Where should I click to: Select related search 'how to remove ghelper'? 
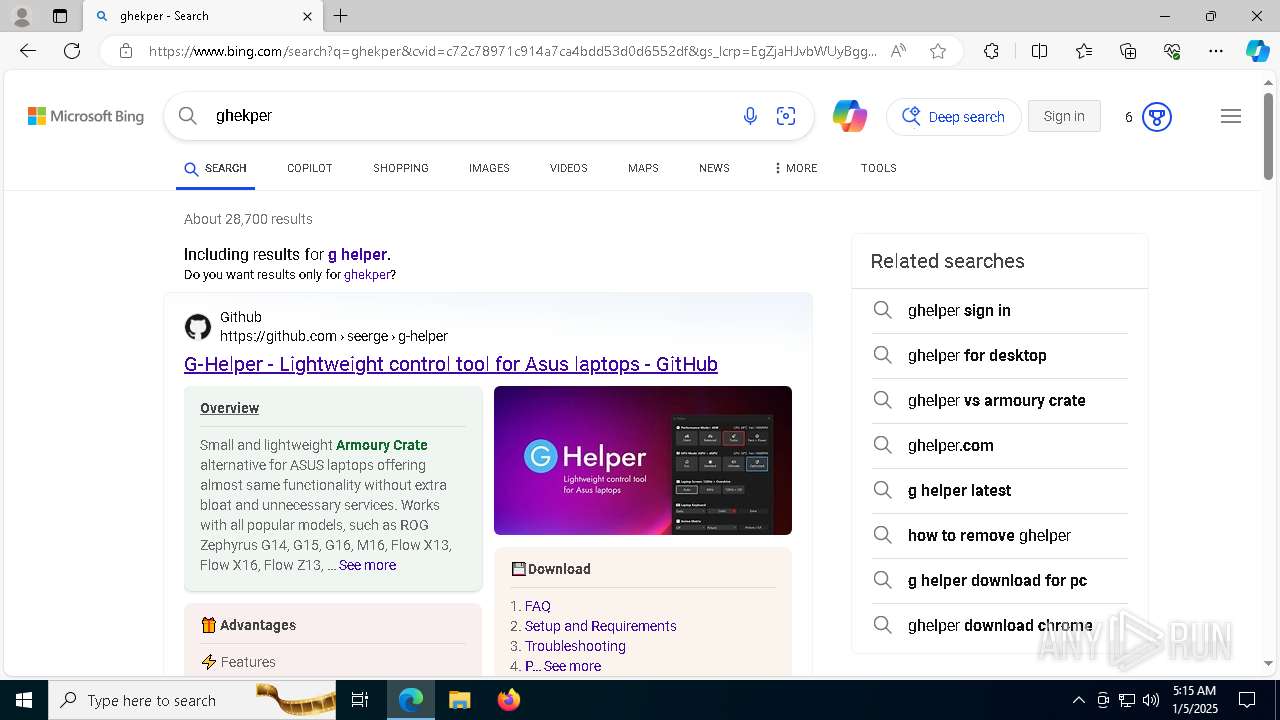(1000, 536)
